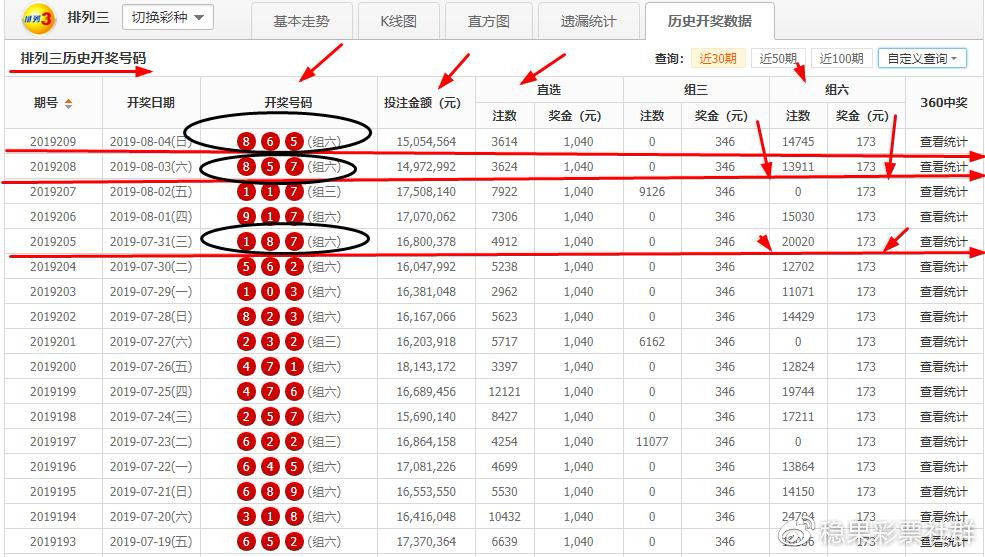Click the 360中奖 column header

click(944, 103)
